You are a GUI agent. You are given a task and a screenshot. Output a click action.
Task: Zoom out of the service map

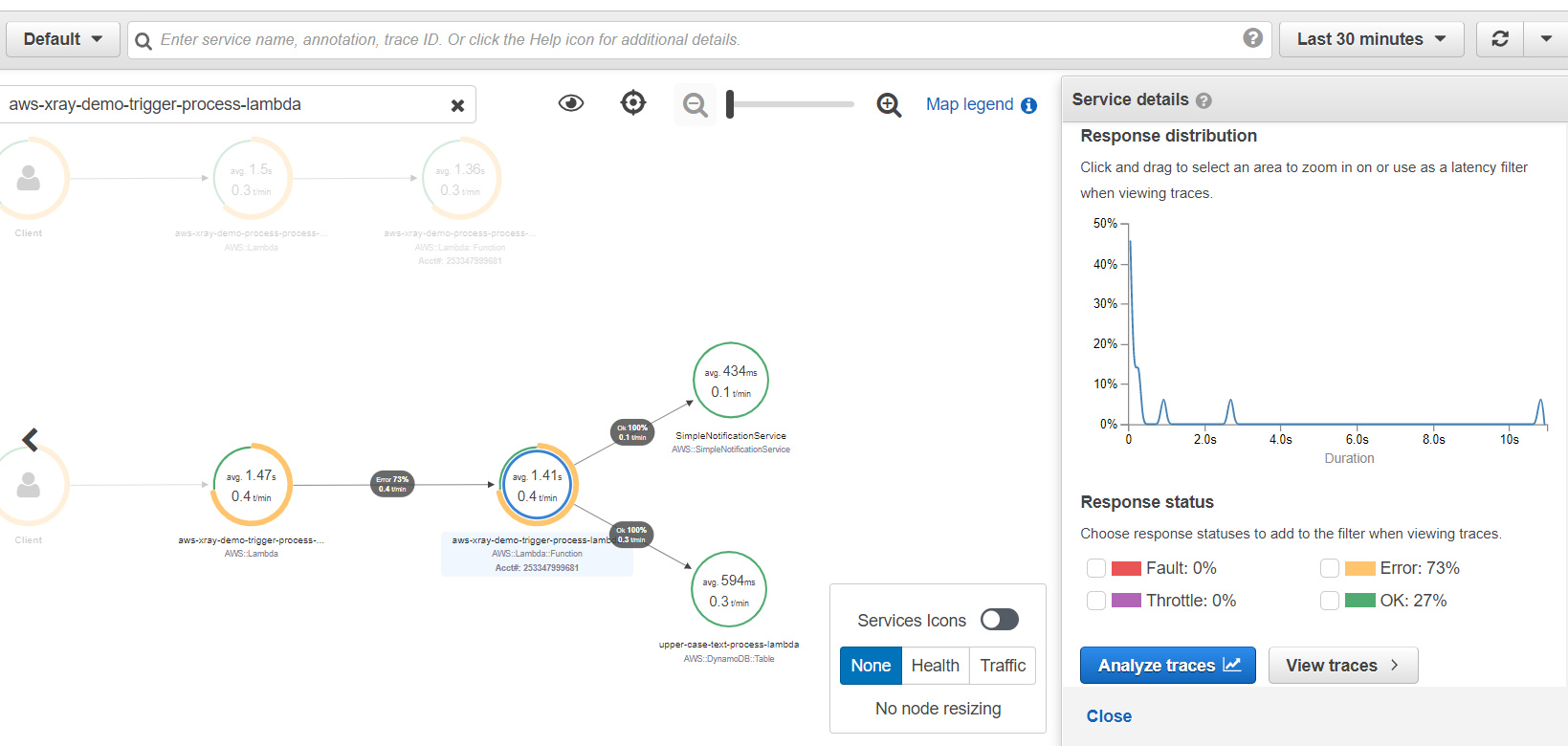pyautogui.click(x=696, y=104)
